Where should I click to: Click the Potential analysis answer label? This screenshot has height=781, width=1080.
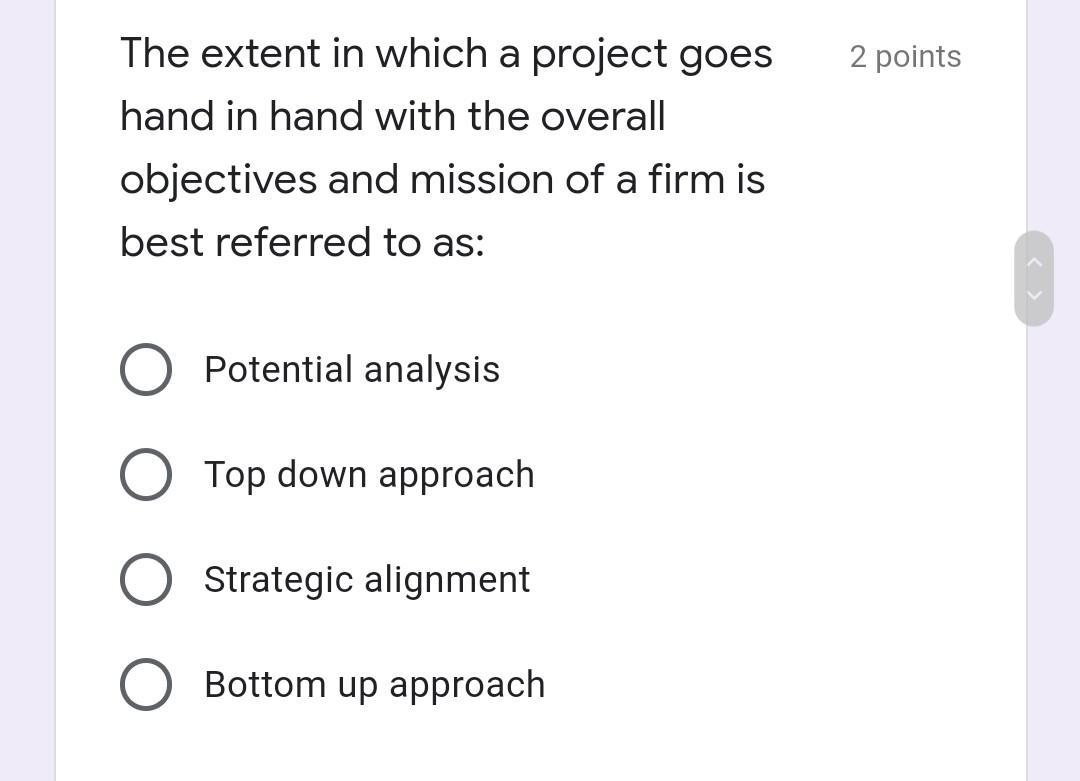pyautogui.click(x=352, y=369)
